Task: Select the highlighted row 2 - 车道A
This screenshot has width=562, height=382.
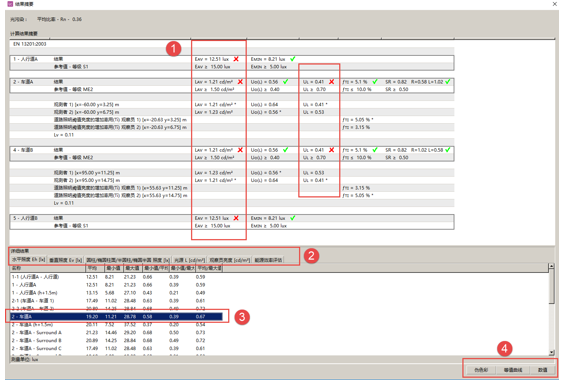Action: point(116,316)
